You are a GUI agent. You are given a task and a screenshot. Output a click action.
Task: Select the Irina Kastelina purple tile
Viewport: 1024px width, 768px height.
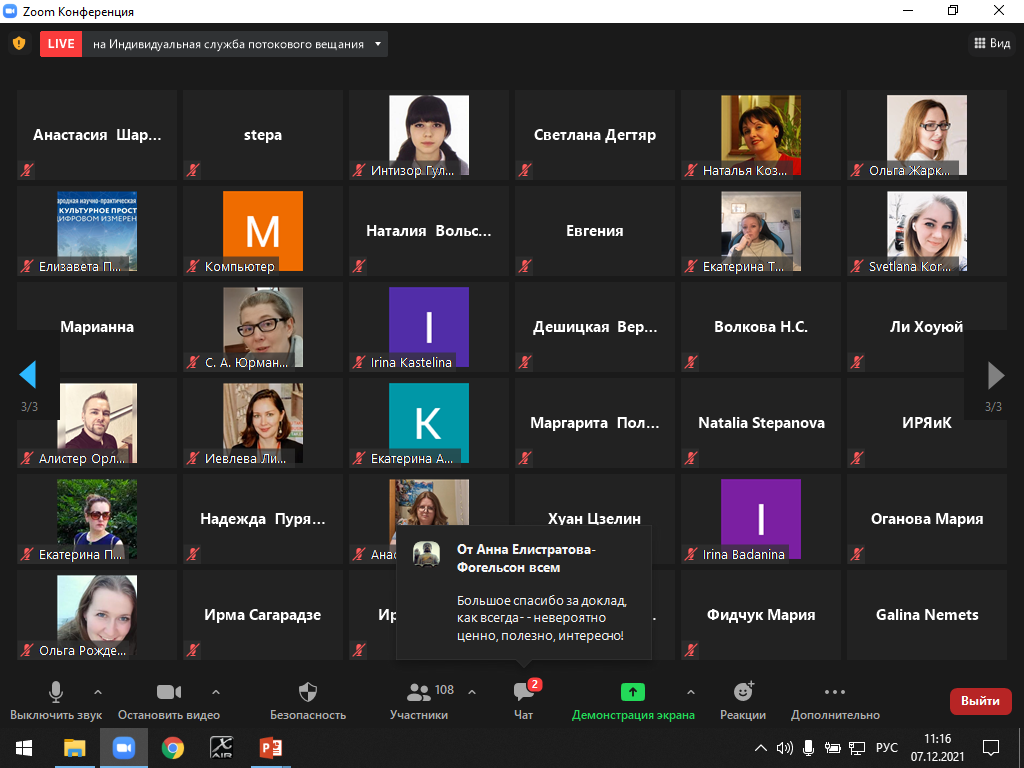point(428,327)
